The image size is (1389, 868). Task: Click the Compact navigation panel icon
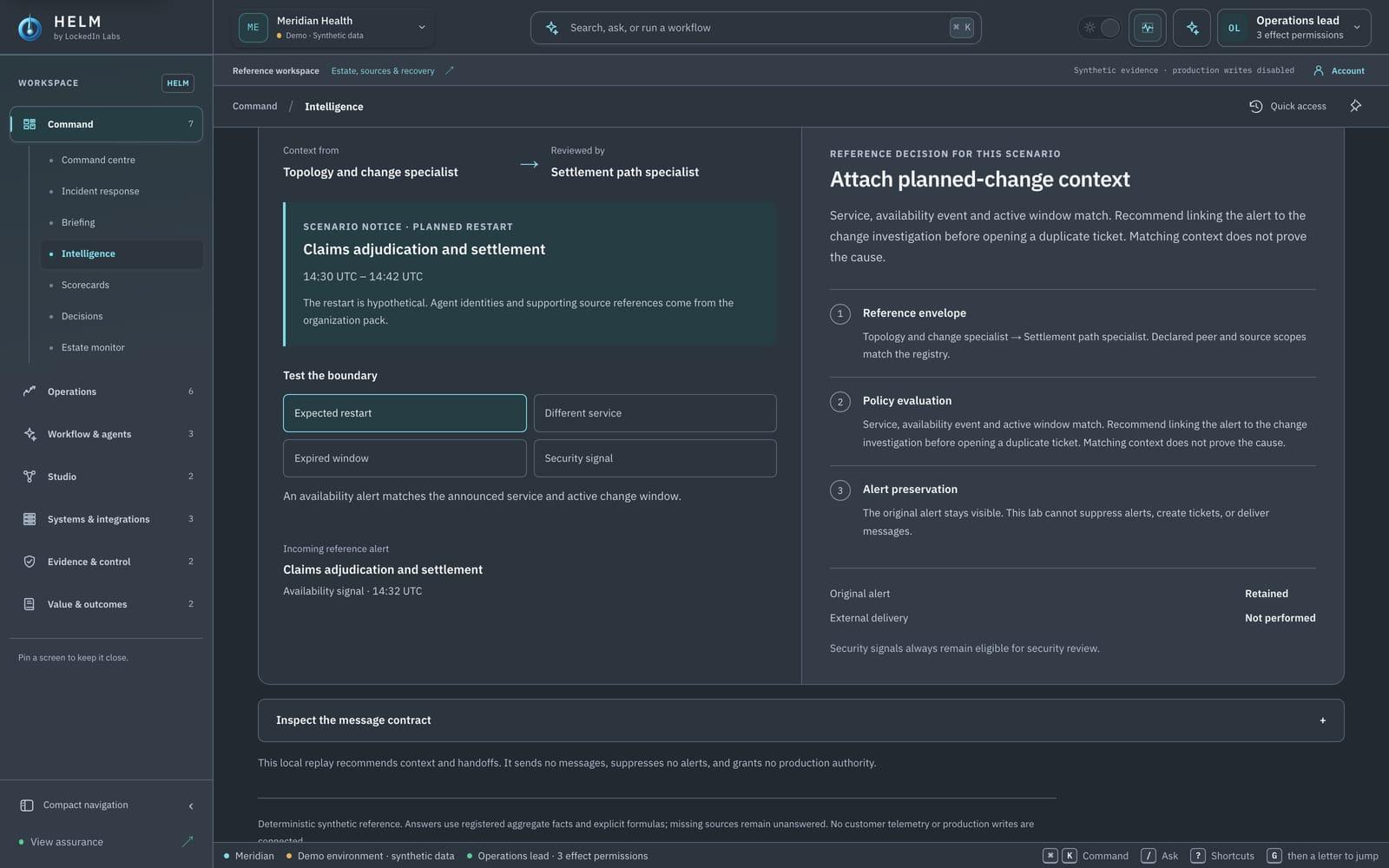(x=27, y=806)
